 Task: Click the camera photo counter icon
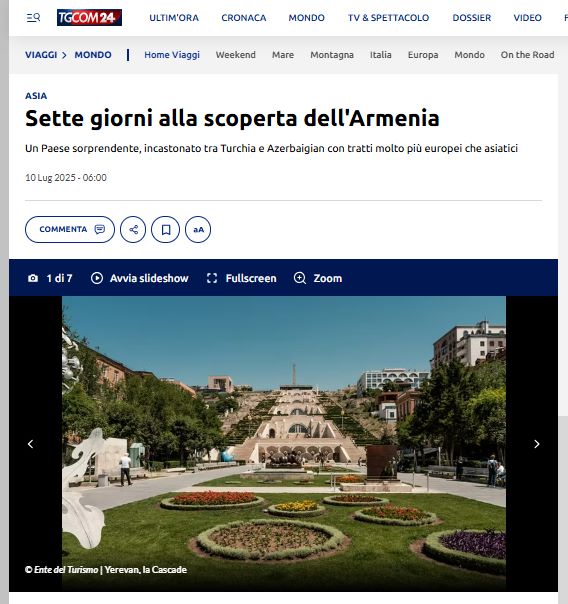[33, 278]
